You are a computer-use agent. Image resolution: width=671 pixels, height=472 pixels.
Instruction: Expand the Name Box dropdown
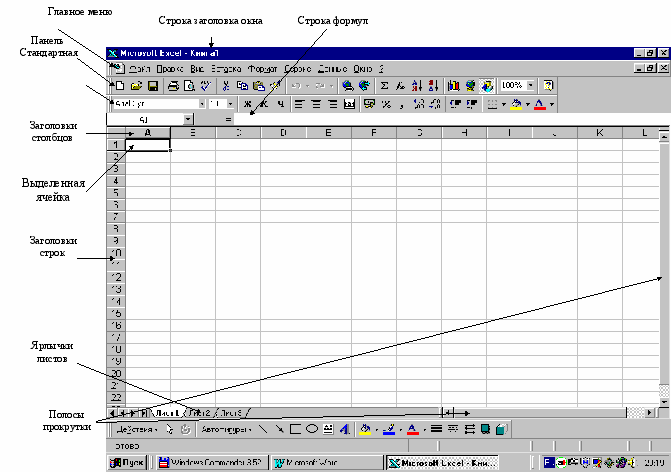[188, 119]
